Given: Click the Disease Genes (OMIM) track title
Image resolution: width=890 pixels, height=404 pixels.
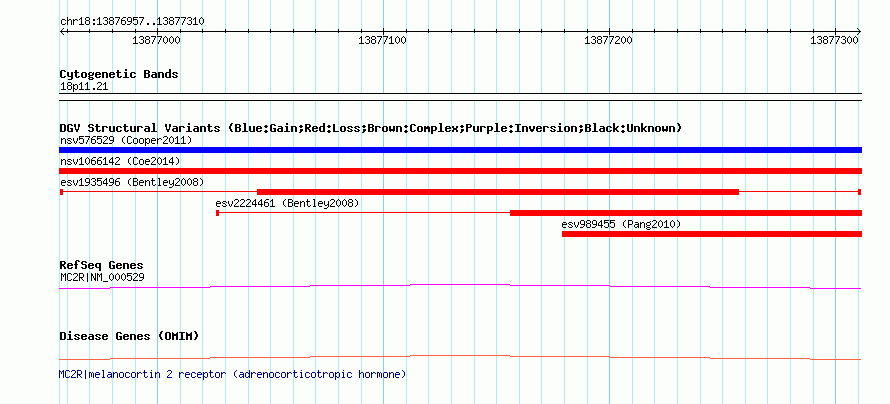Looking at the screenshot, I should (129, 336).
